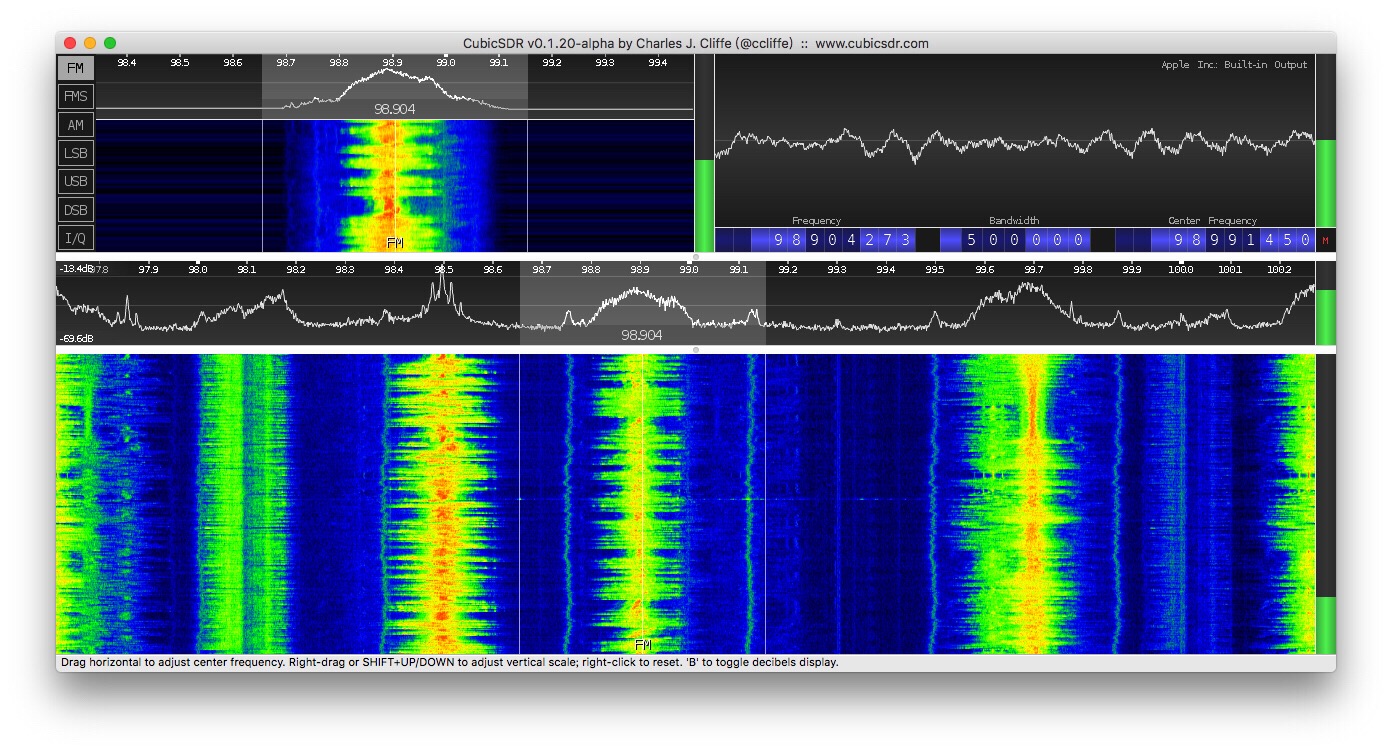Select the DSB demodulator mode

[75, 210]
